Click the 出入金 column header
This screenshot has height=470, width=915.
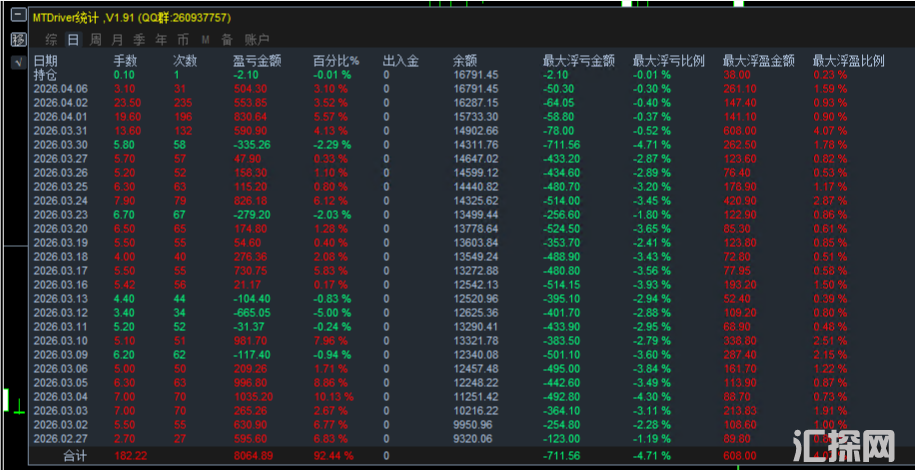coord(401,61)
